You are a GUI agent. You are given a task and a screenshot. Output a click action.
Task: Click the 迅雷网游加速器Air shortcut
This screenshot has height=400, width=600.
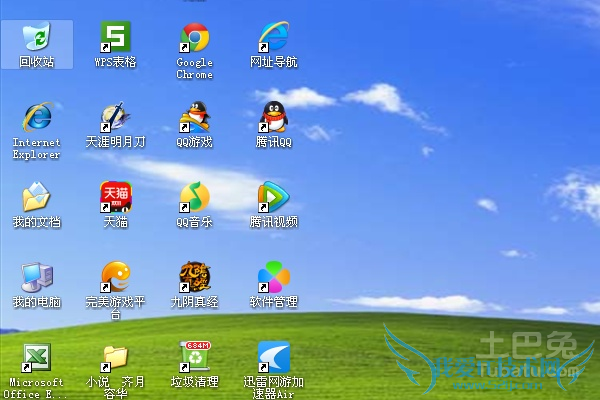[x=273, y=357]
